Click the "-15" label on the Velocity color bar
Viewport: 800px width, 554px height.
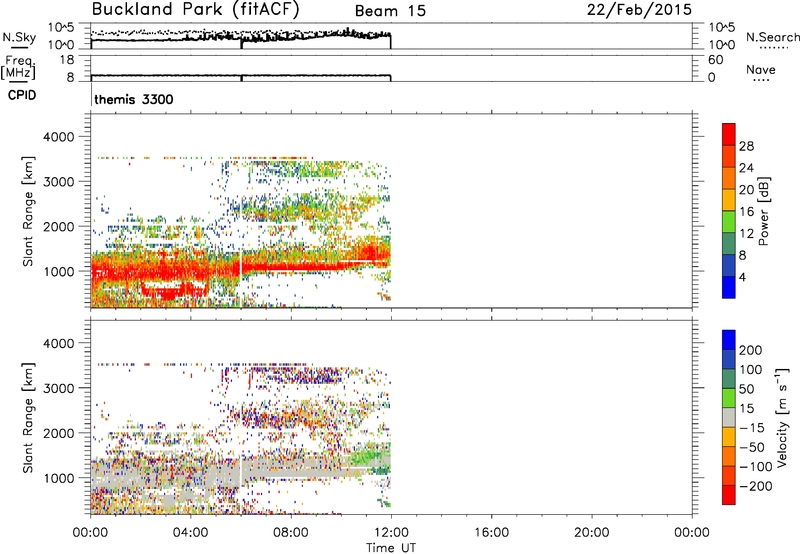(x=752, y=428)
